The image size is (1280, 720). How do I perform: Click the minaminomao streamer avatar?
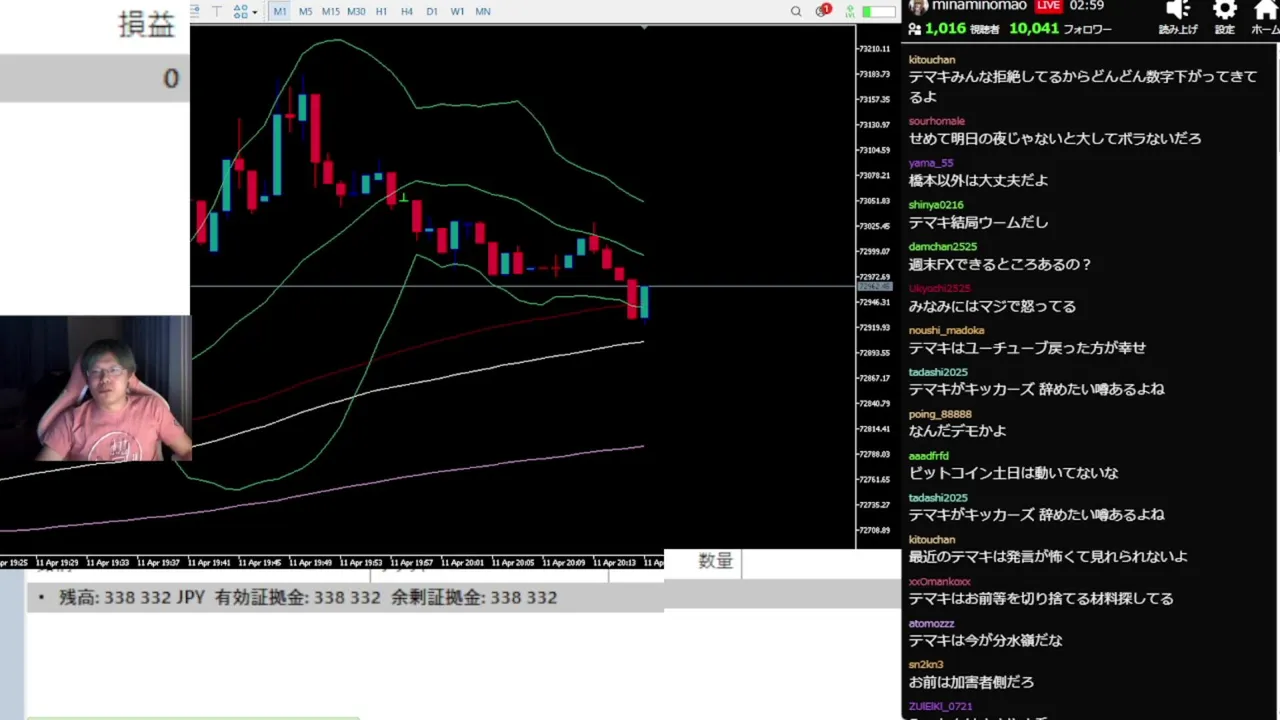(918, 7)
